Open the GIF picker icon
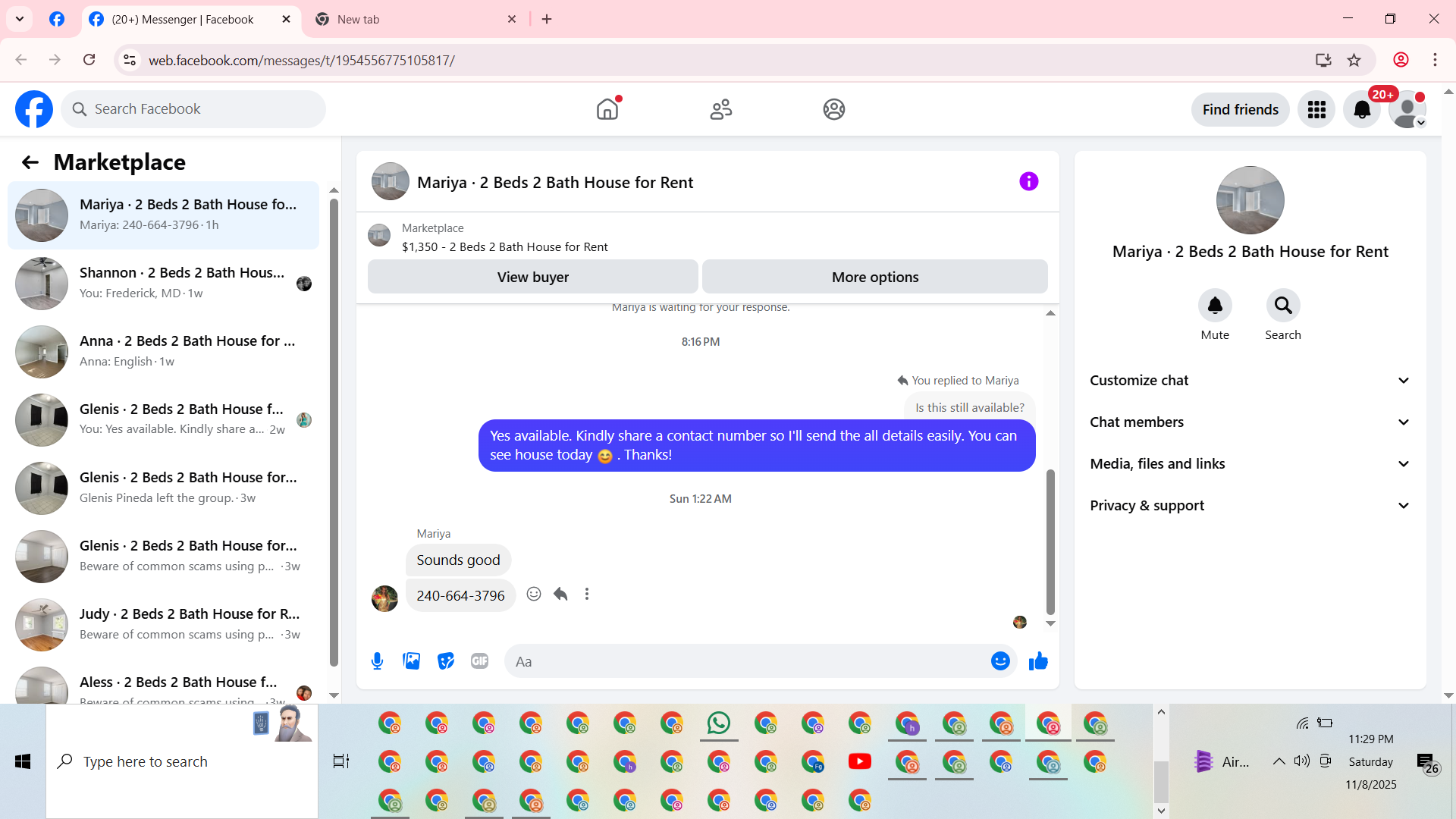The width and height of the screenshot is (1456, 819). pyautogui.click(x=479, y=661)
